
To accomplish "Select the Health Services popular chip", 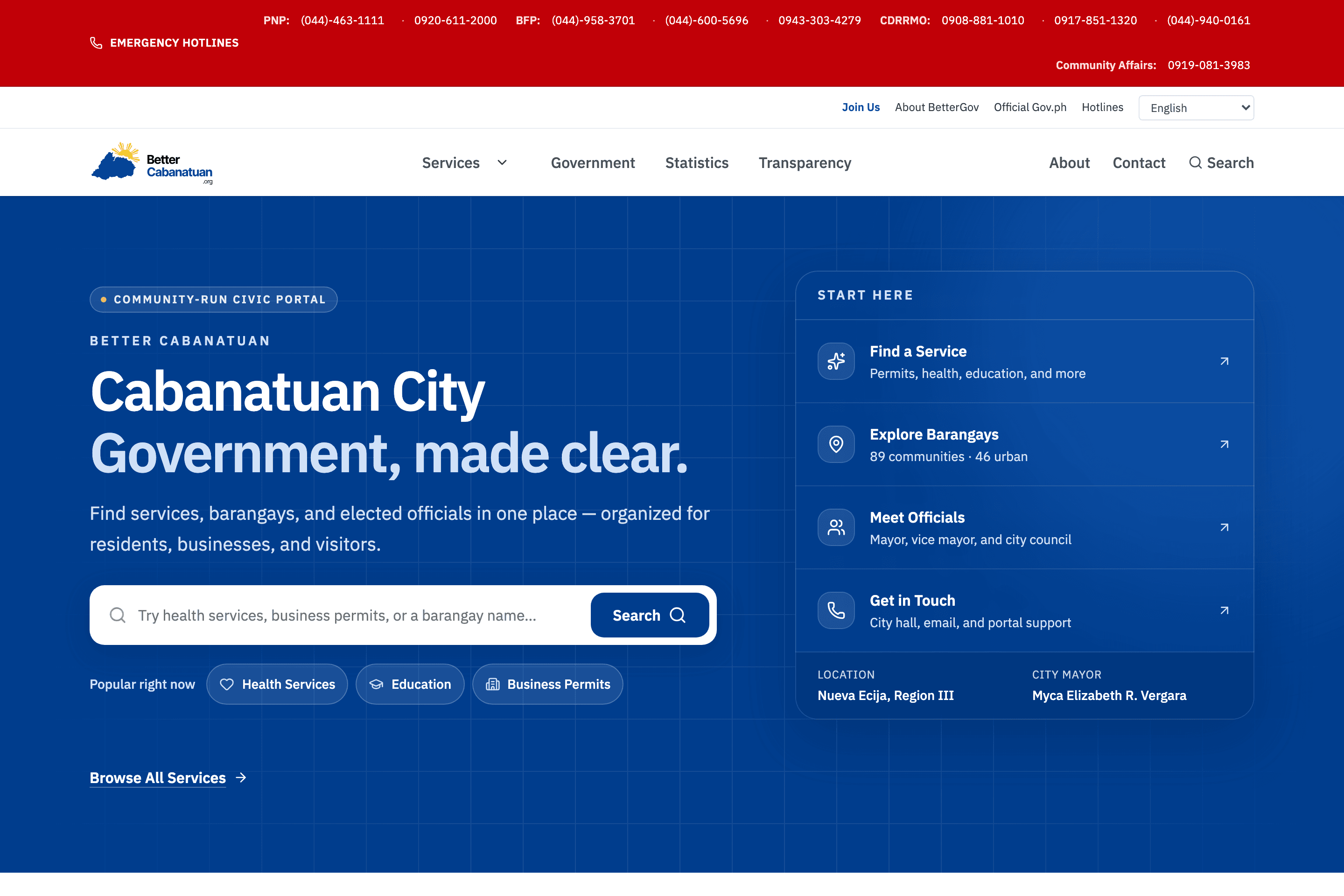I will click(277, 684).
